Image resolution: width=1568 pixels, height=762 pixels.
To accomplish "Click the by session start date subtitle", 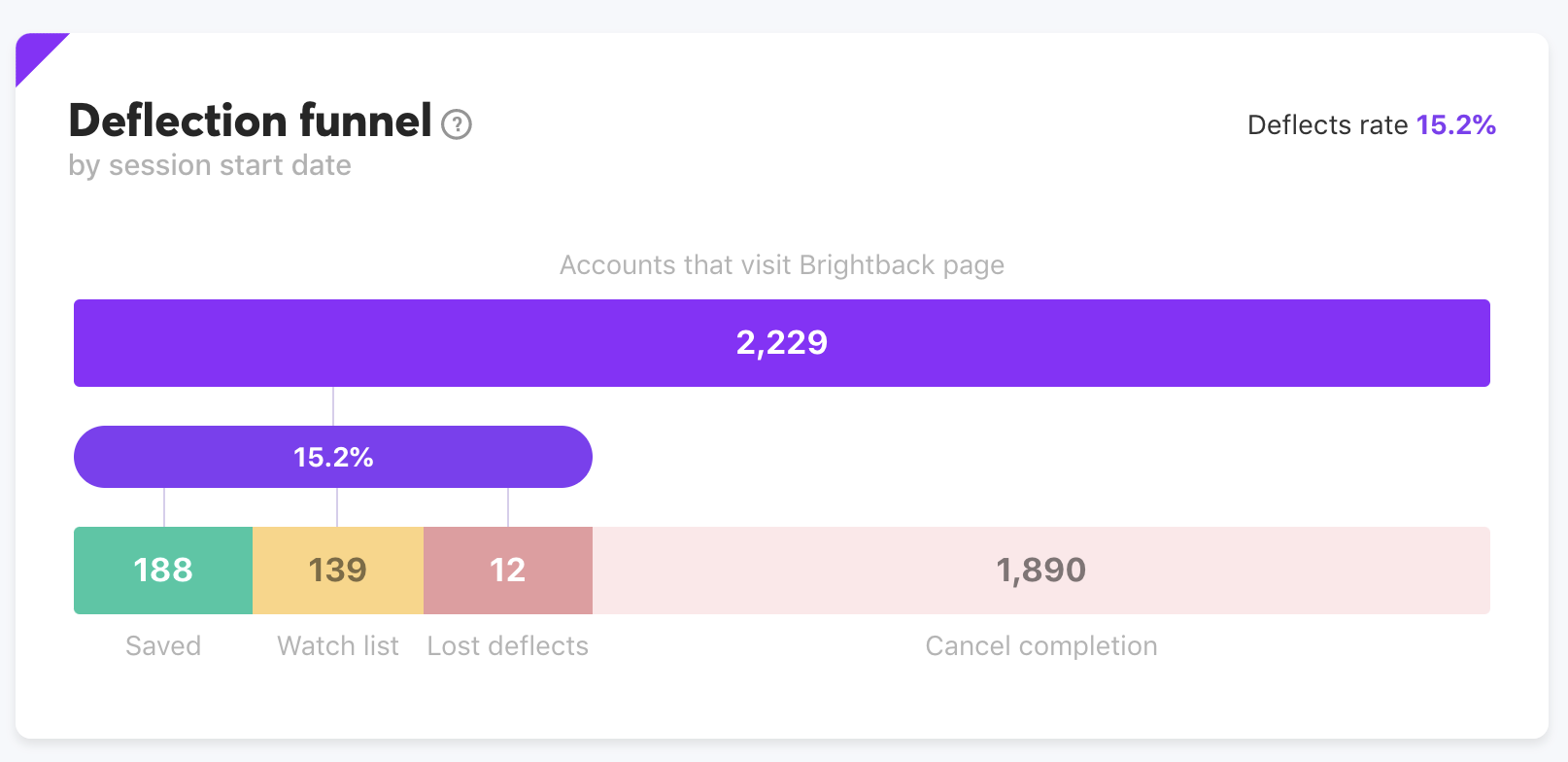I will tap(209, 165).
